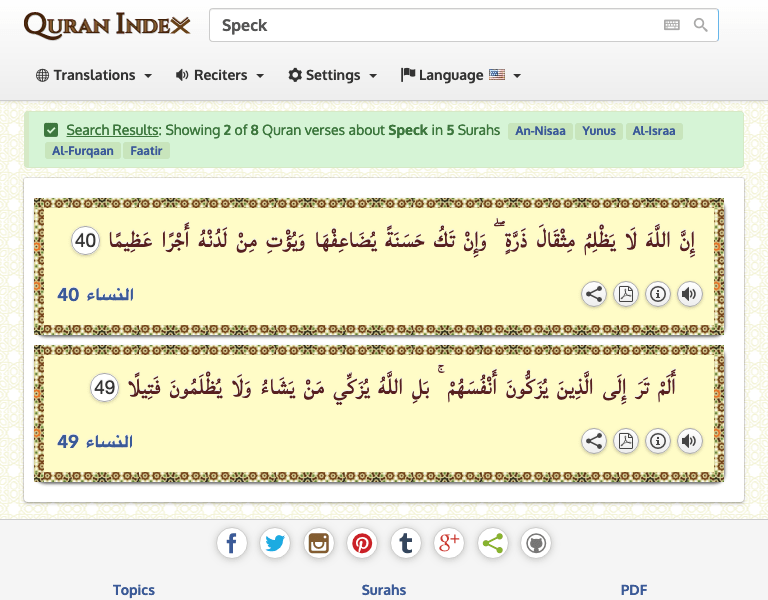The image size is (768, 600).
Task: Open the GitHub icon in footer
Action: pos(536,543)
